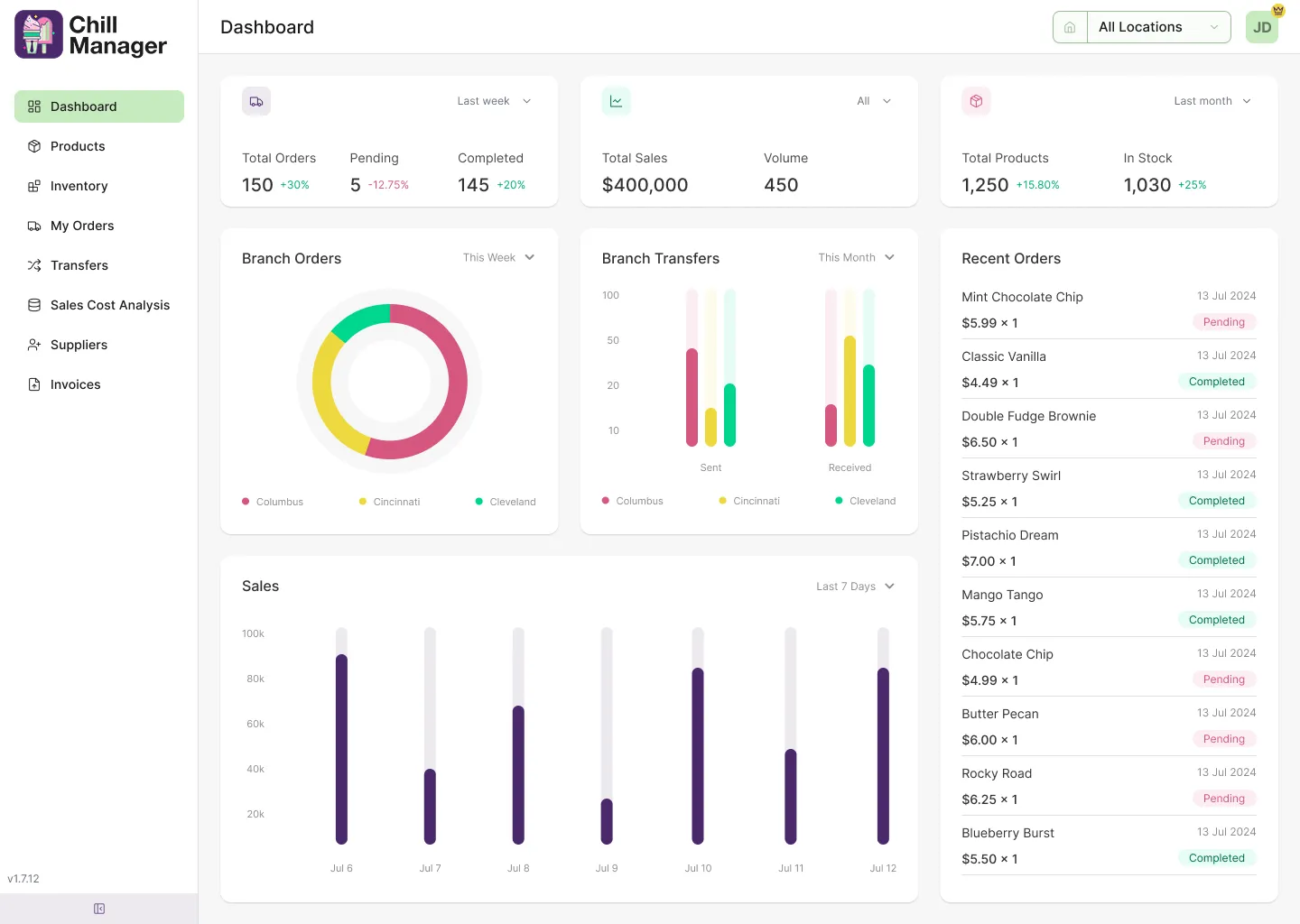Click the JD user avatar
This screenshot has height=924, width=1300.
(x=1262, y=27)
